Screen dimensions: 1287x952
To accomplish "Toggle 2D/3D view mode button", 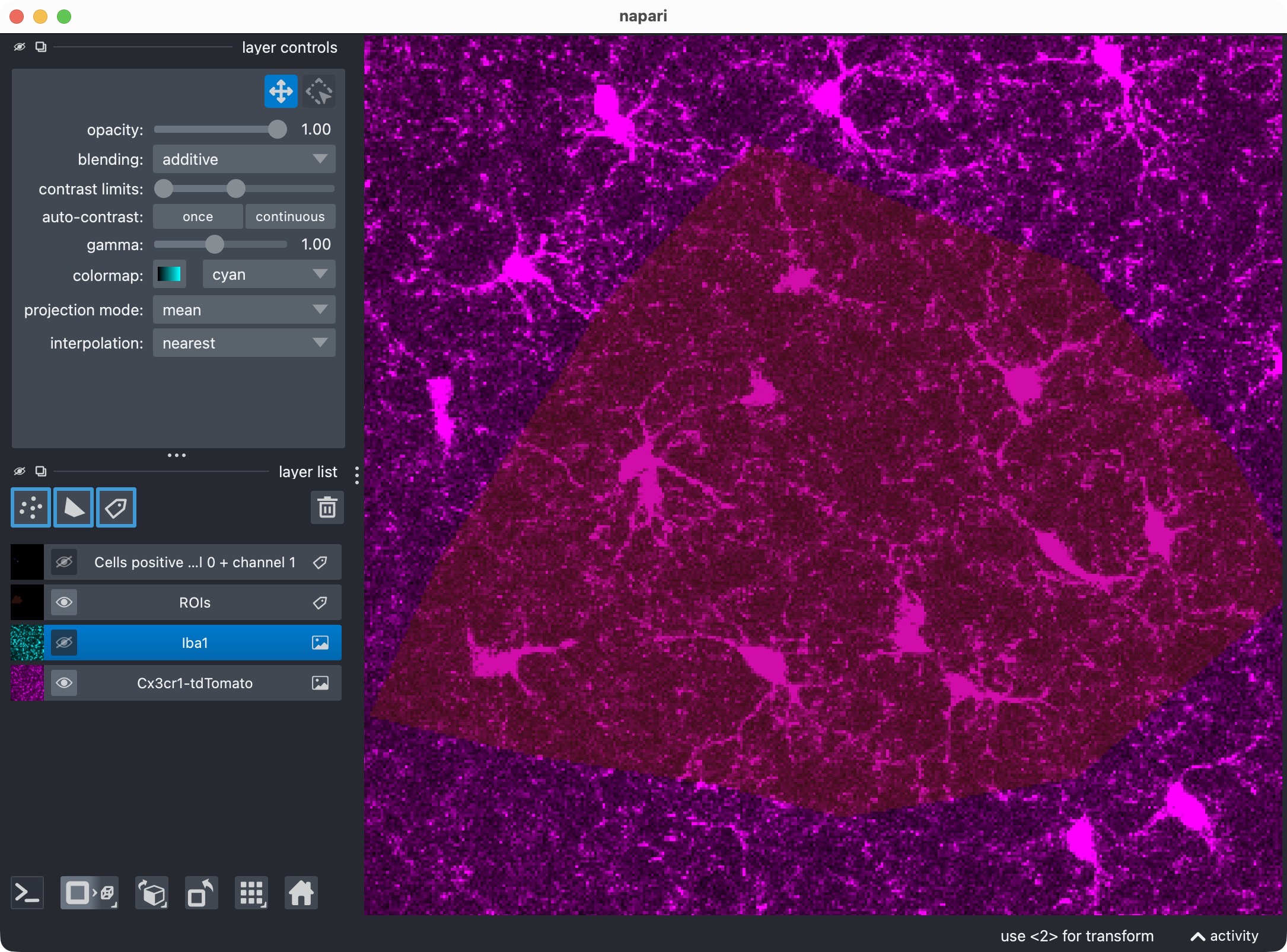I will tap(90, 893).
